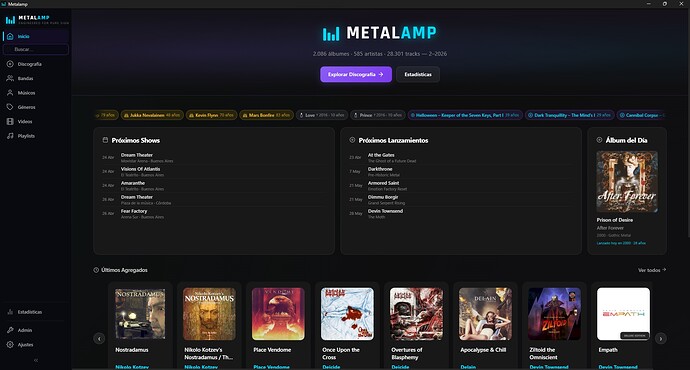Click the Buscar search field
Screen dimensions: 690x370
click(x=36, y=49)
